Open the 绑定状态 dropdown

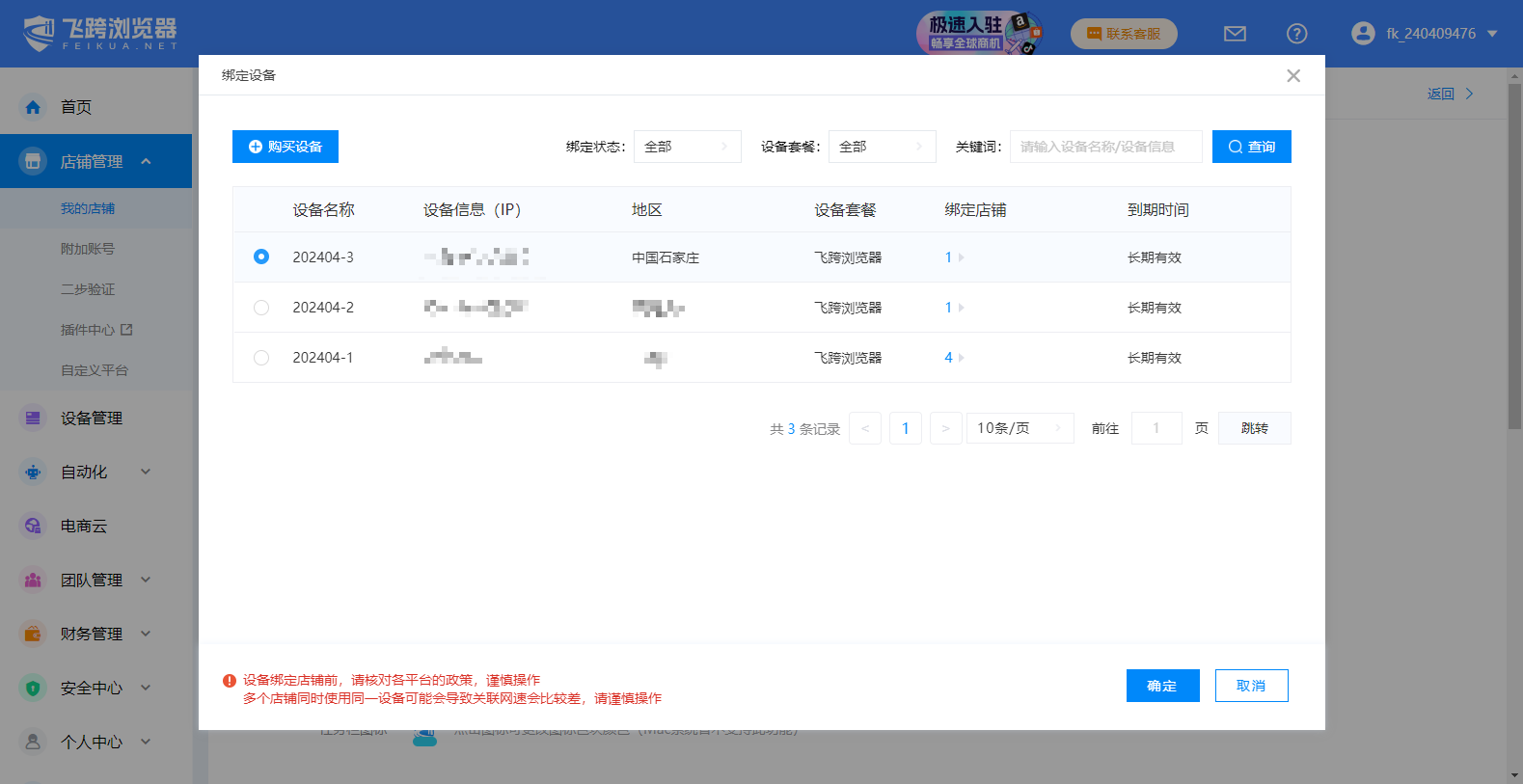(x=687, y=147)
